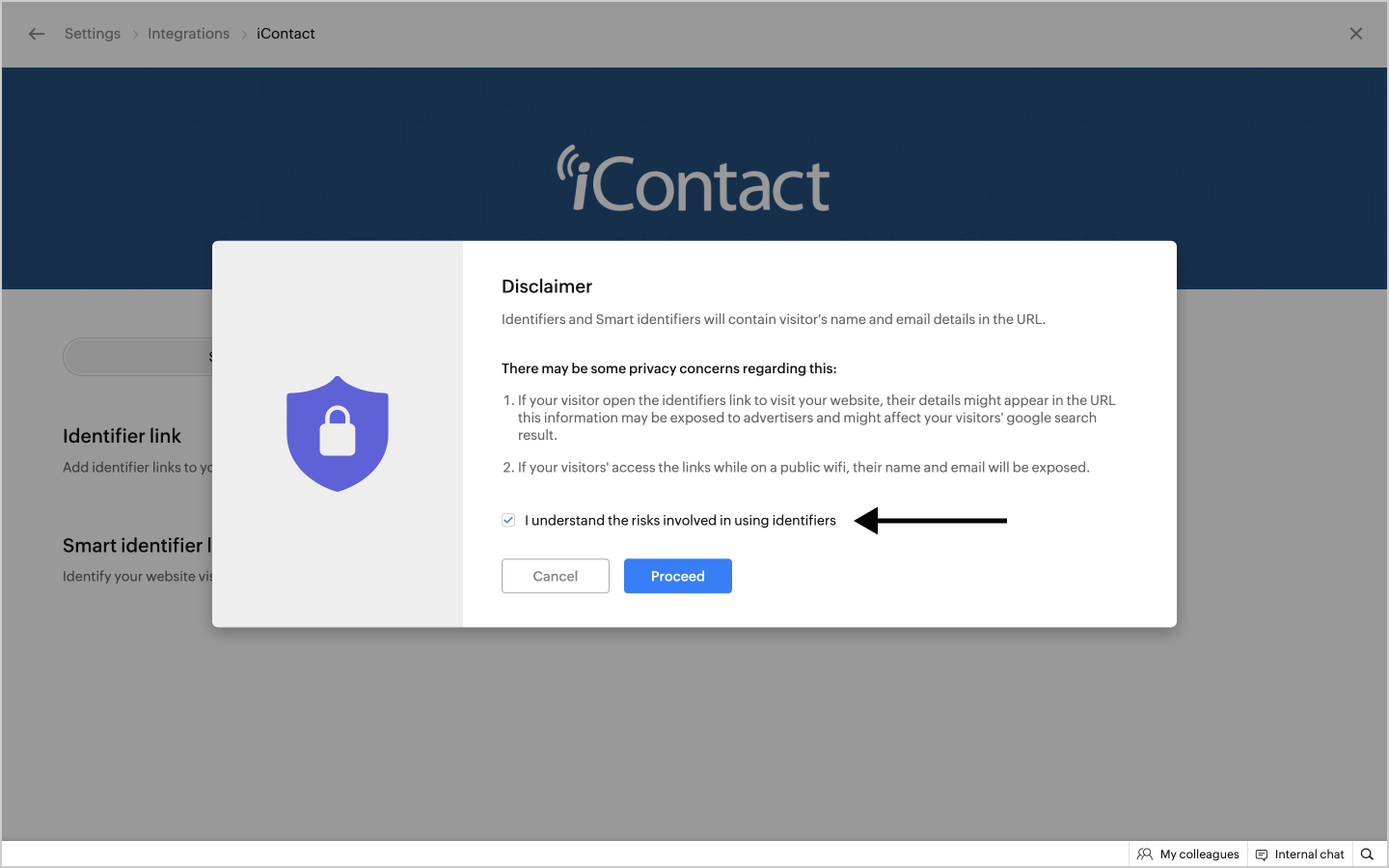
Task: Open search via bottom magnifier icon
Action: [x=1367, y=854]
